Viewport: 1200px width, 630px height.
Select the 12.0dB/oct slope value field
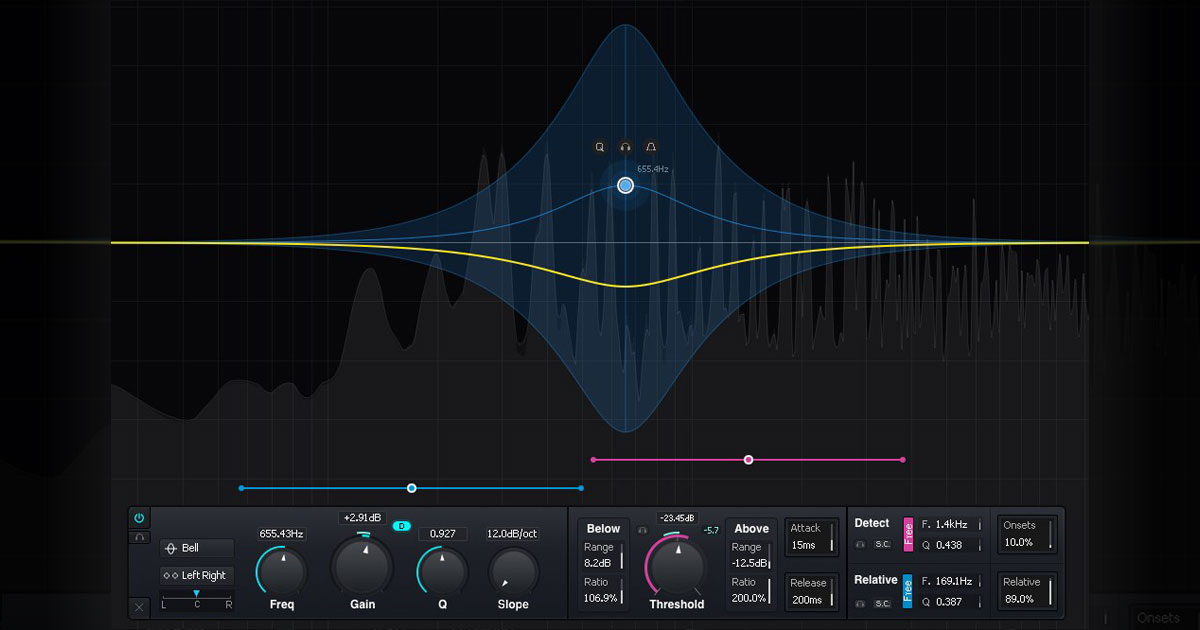(x=513, y=534)
